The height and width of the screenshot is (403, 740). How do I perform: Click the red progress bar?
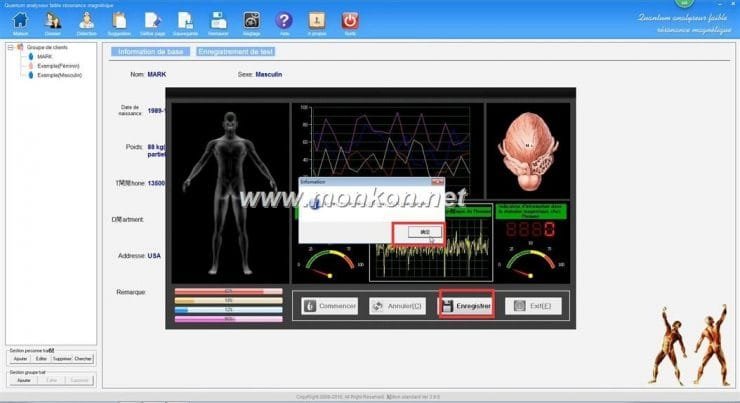[228, 292]
